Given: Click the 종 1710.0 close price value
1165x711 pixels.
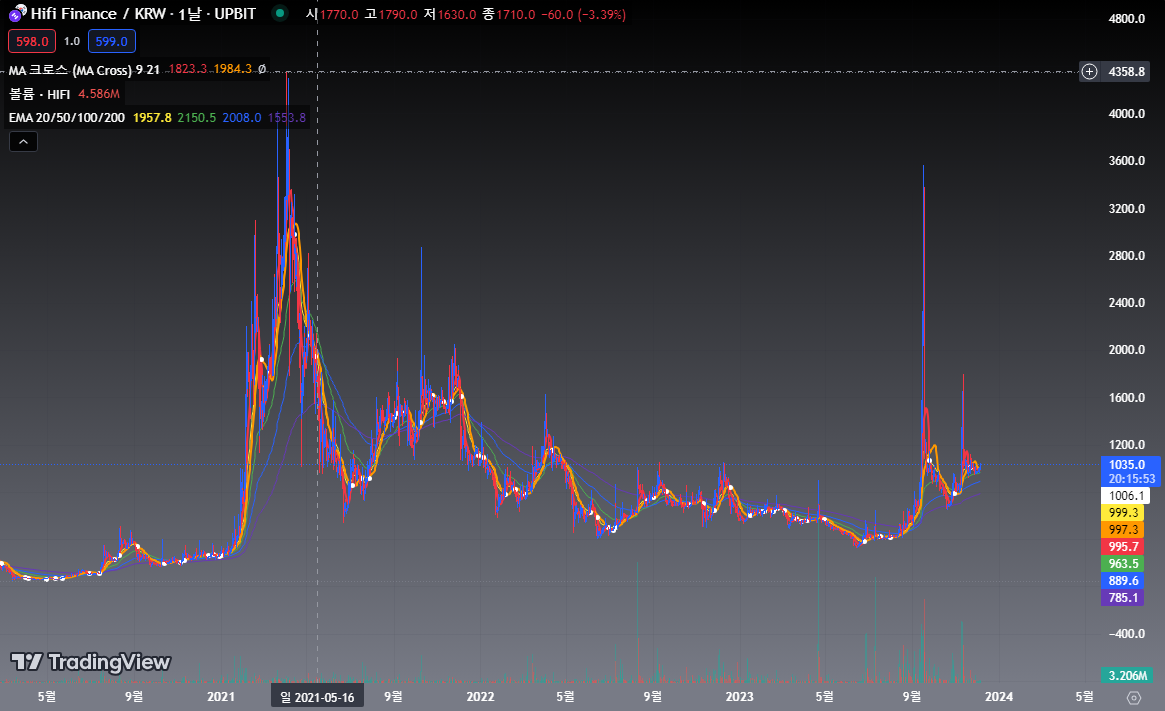Looking at the screenshot, I should [x=509, y=14].
